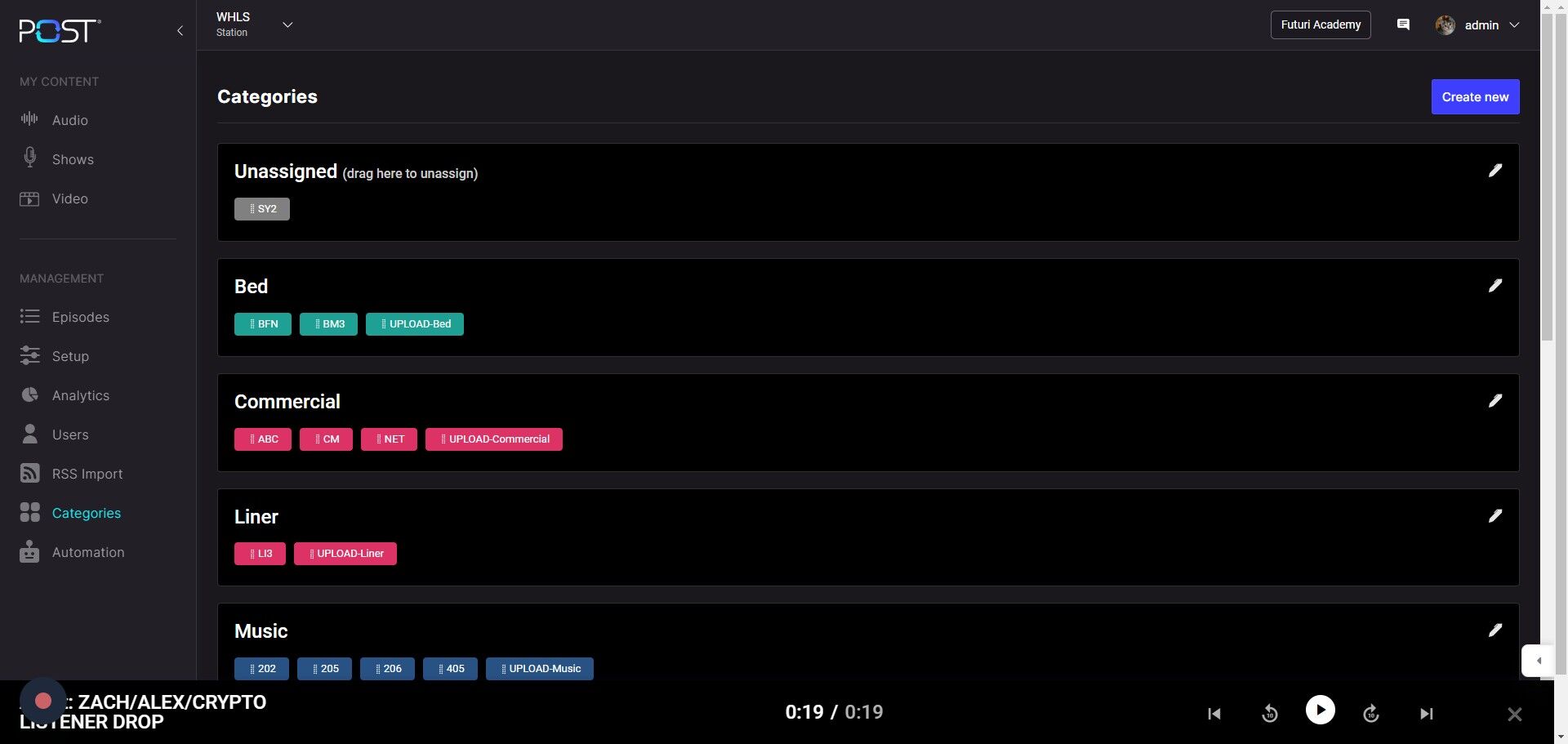The height and width of the screenshot is (744, 1568).
Task: Close the audio player bar
Action: [1514, 715]
